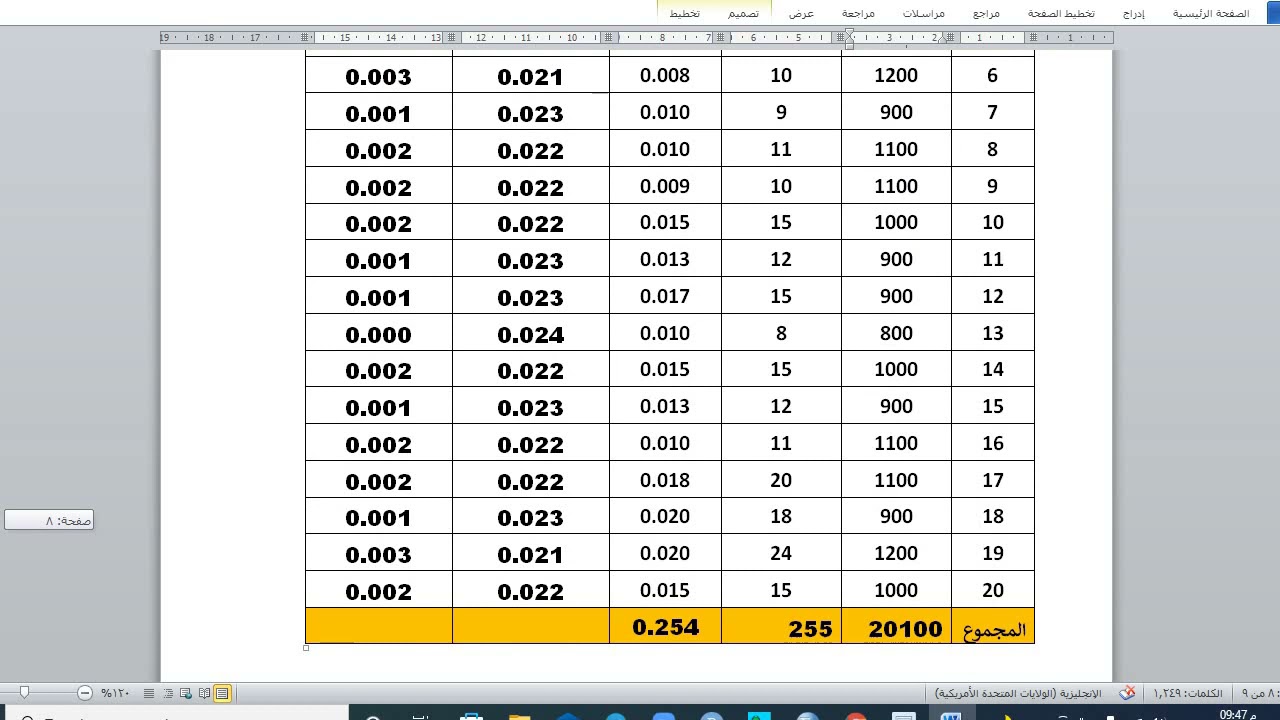Screen dimensions: 1280x720
Task: Click row number 14 cell
Action: click(x=992, y=369)
